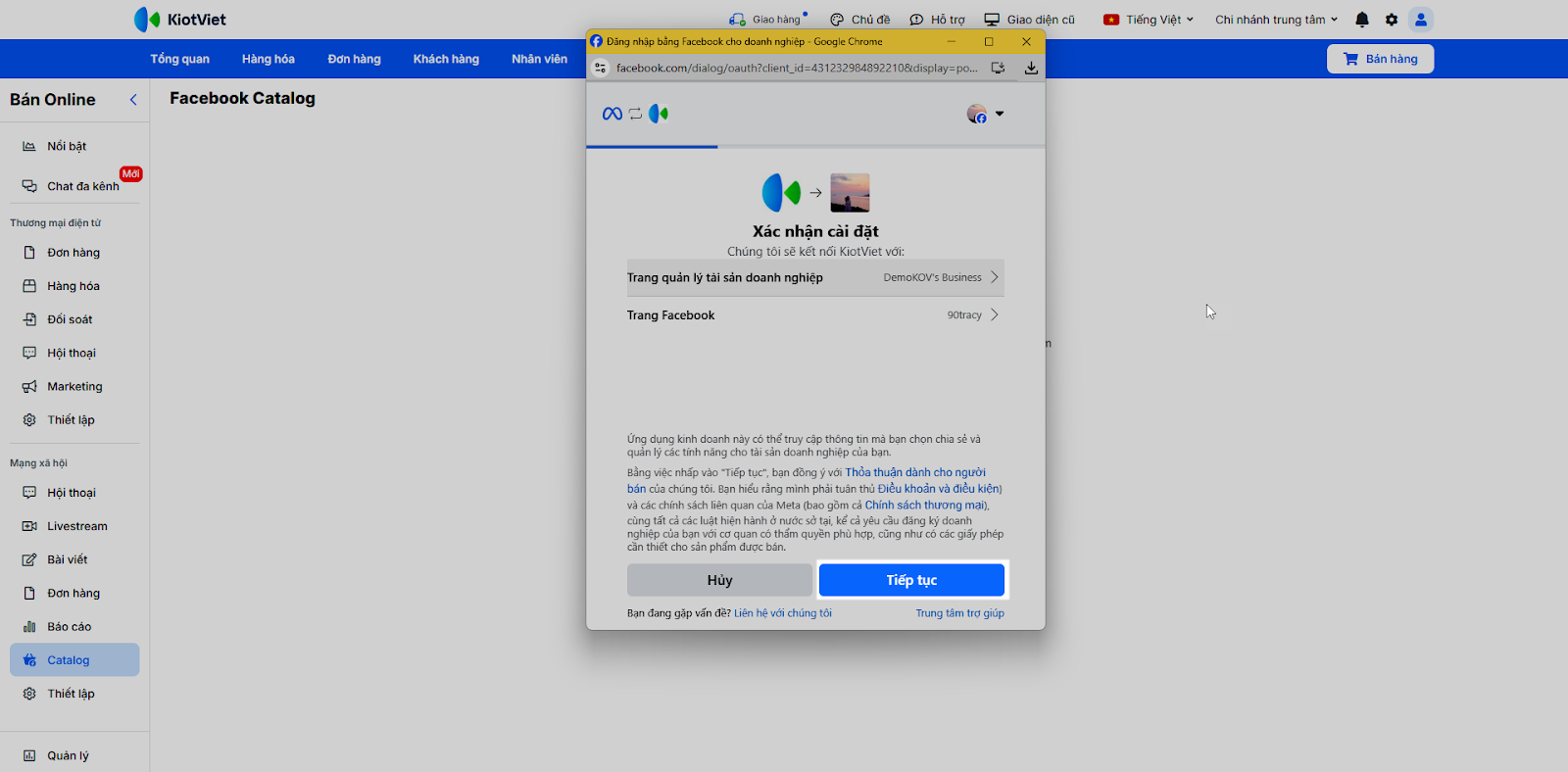Click Tiếp tục to confirm installation
The height and width of the screenshot is (772, 1568).
[x=911, y=580]
